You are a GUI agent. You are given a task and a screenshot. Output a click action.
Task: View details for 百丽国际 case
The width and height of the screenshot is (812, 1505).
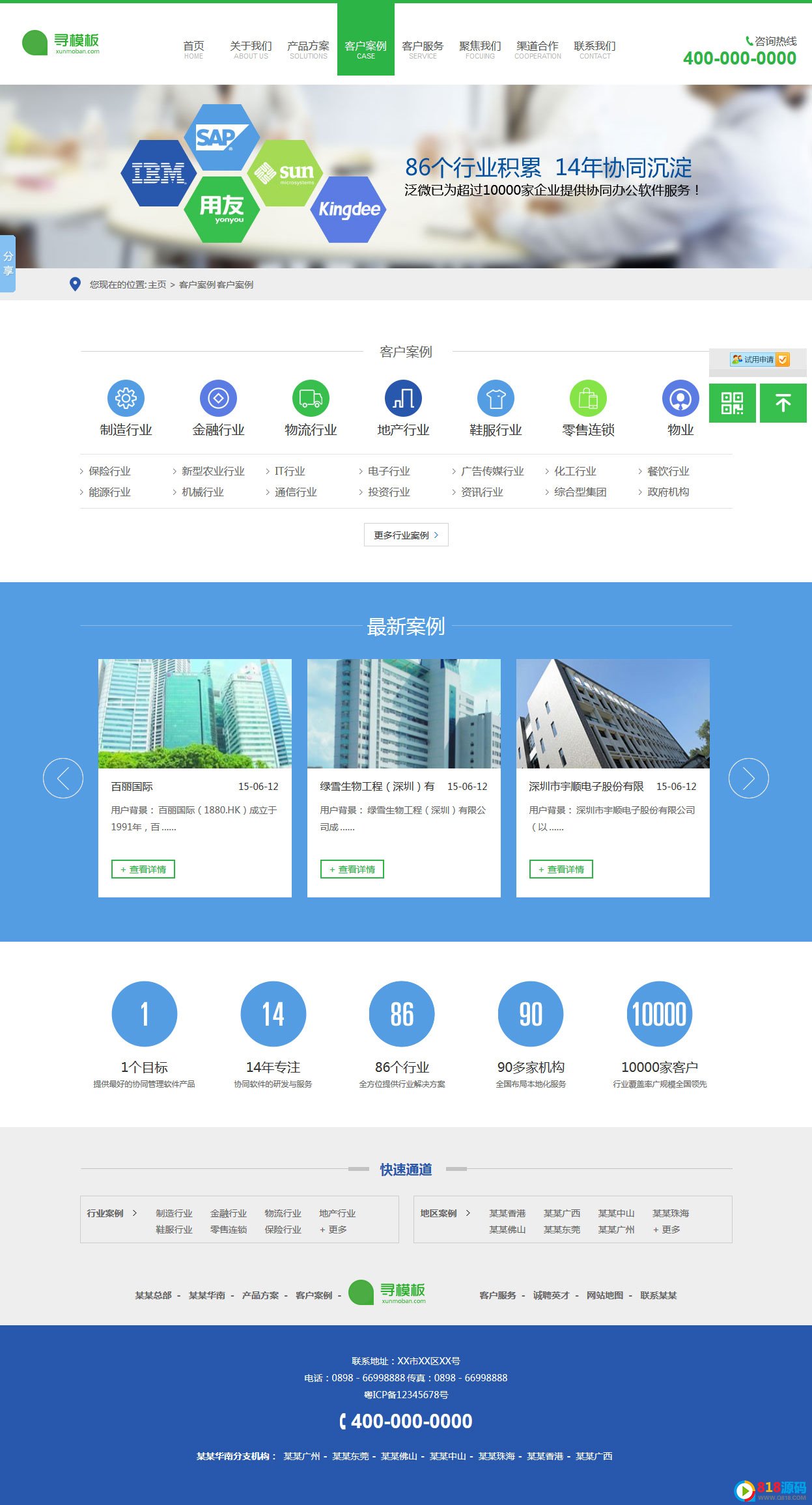[143, 869]
